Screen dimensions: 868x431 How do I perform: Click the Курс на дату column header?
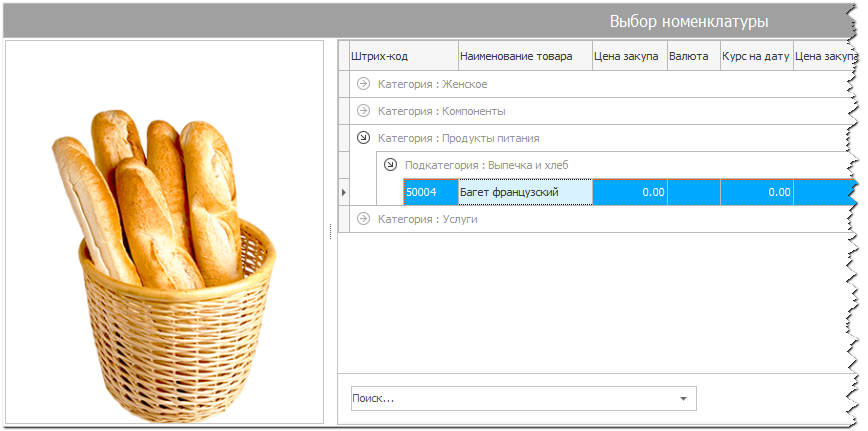(757, 56)
